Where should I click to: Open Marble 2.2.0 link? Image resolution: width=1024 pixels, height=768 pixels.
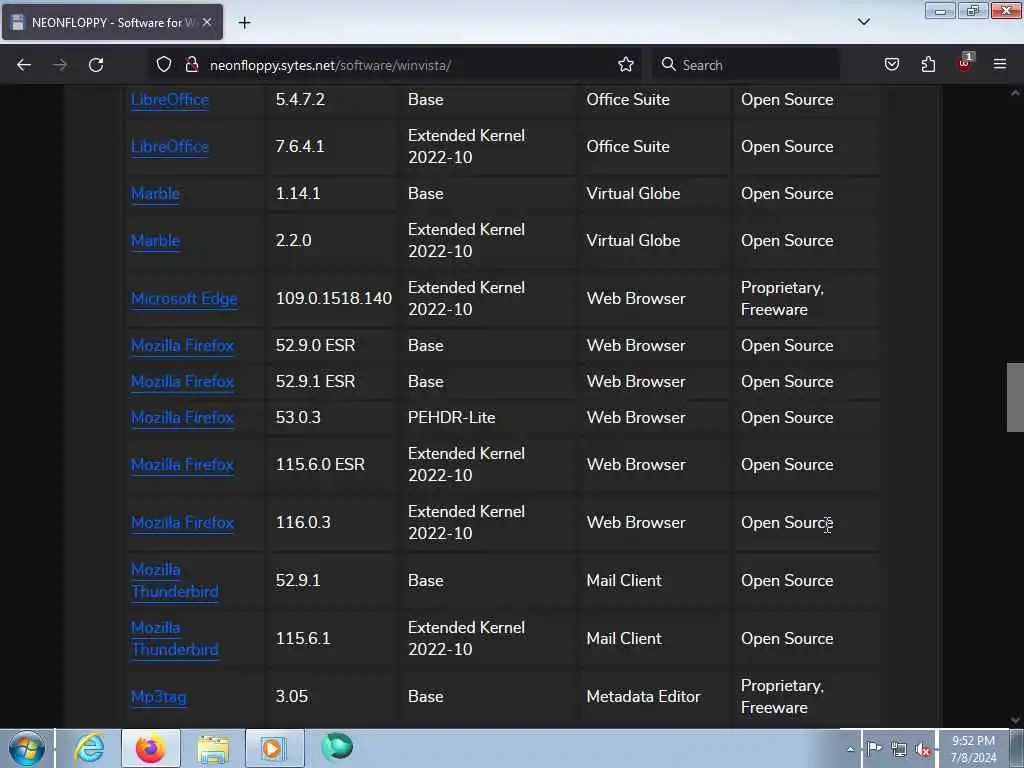[x=155, y=241]
